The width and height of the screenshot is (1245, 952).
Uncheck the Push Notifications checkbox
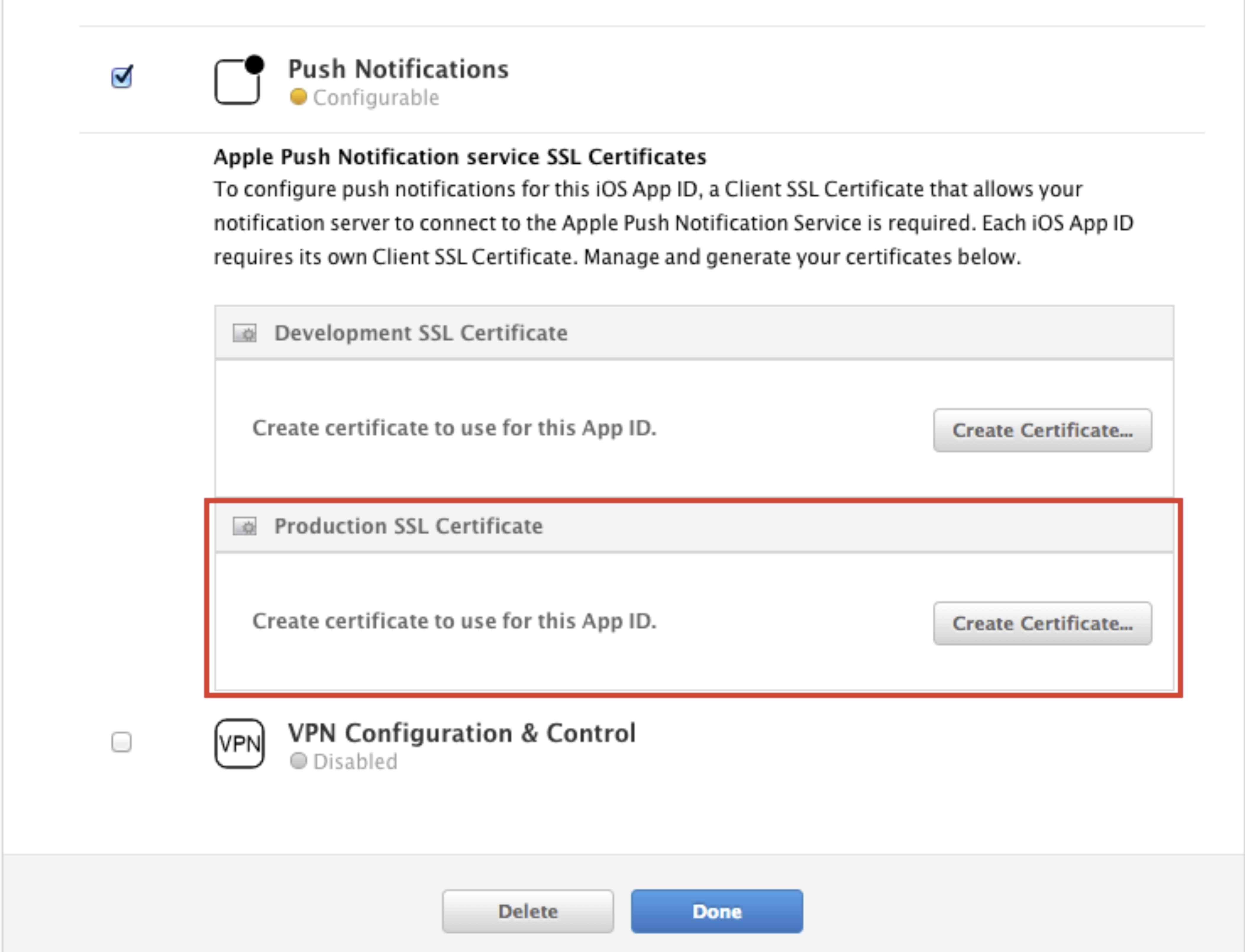pos(122,77)
